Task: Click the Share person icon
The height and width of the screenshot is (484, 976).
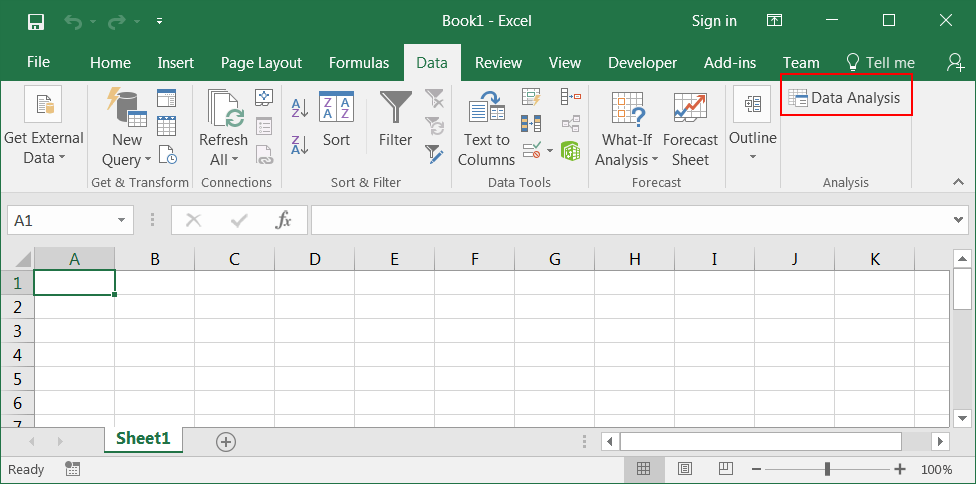Action: [x=955, y=62]
